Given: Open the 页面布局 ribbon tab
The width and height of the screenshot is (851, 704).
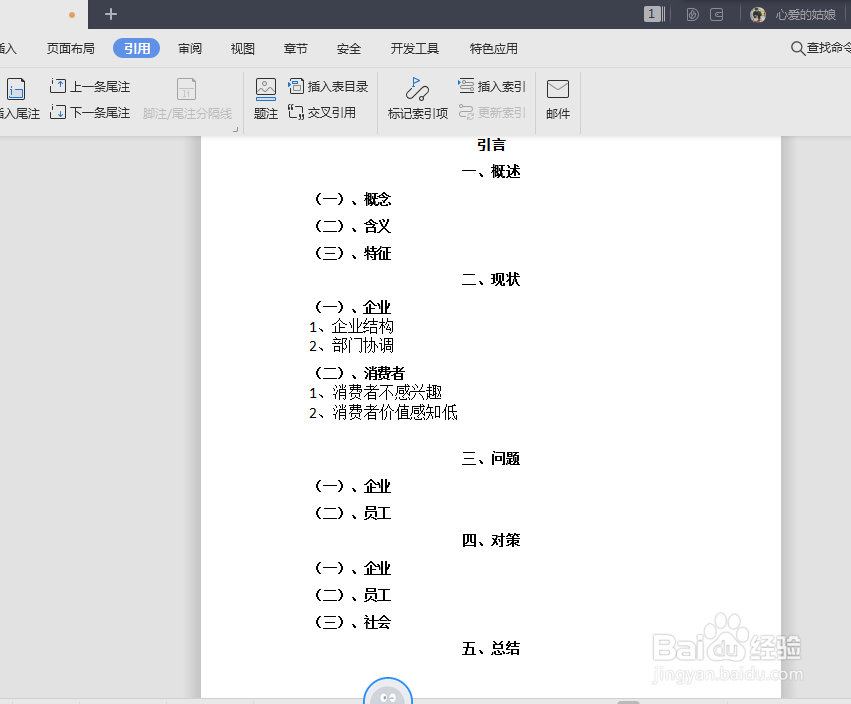Looking at the screenshot, I should 70,47.
